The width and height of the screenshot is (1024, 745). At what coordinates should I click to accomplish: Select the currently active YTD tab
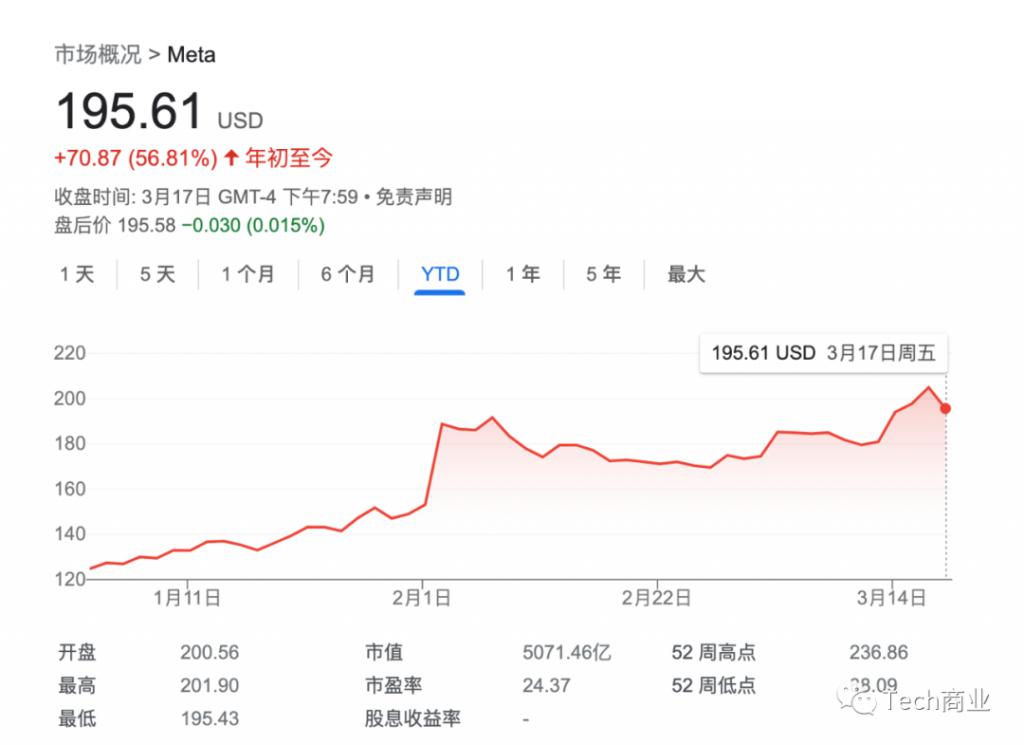pos(439,273)
